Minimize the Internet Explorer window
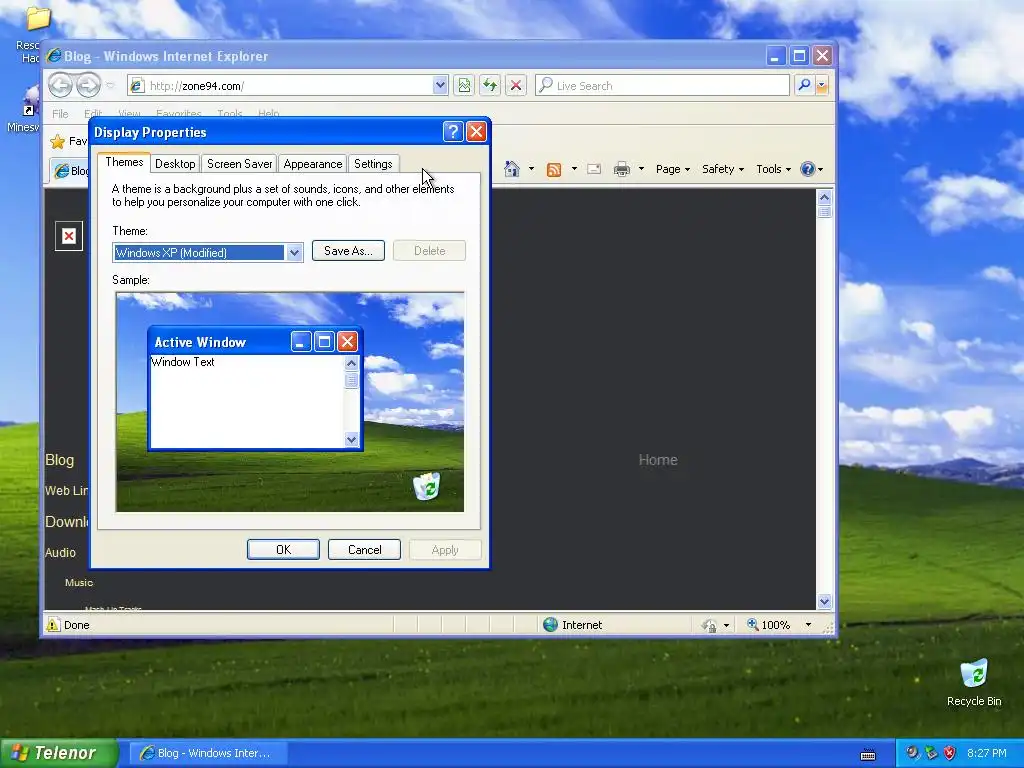This screenshot has height=768, width=1024. click(775, 56)
